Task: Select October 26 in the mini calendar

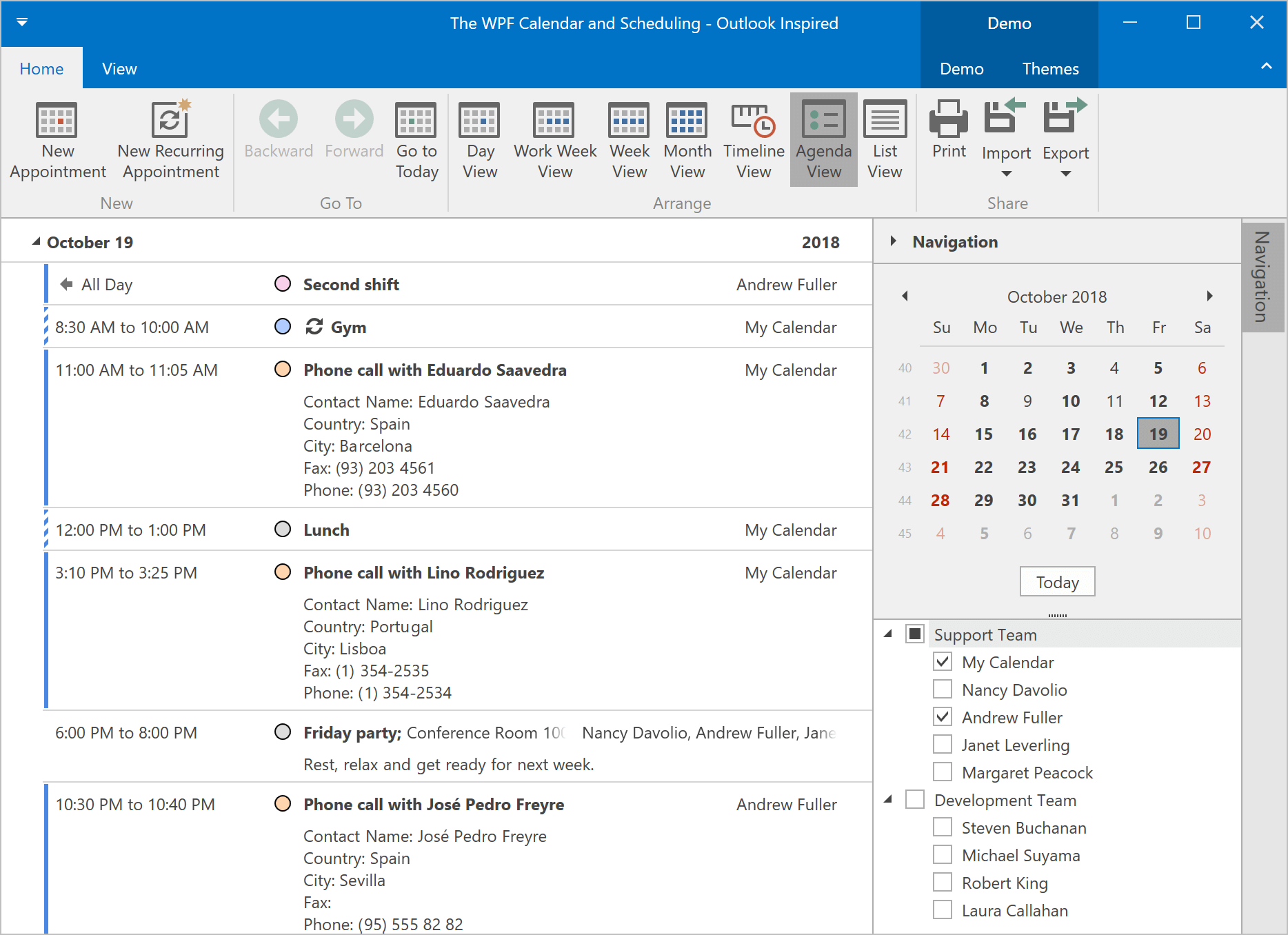Action: pos(1158,467)
